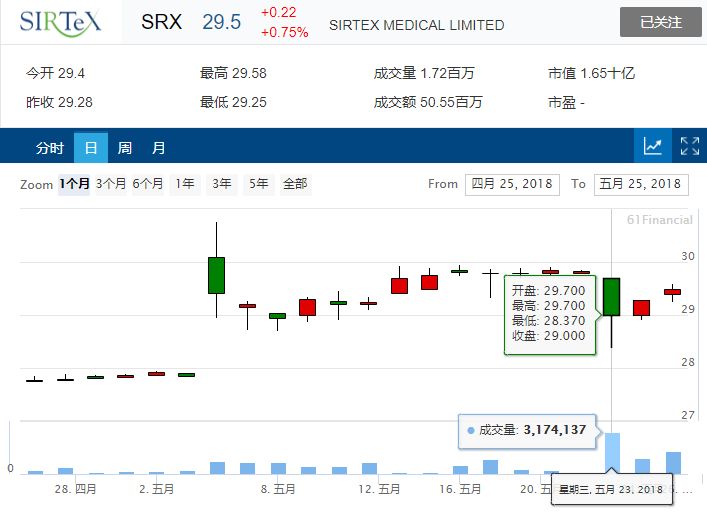This screenshot has height=516, width=707.
Task: Click the 28. 四月 axis date label
Action: click(75, 489)
